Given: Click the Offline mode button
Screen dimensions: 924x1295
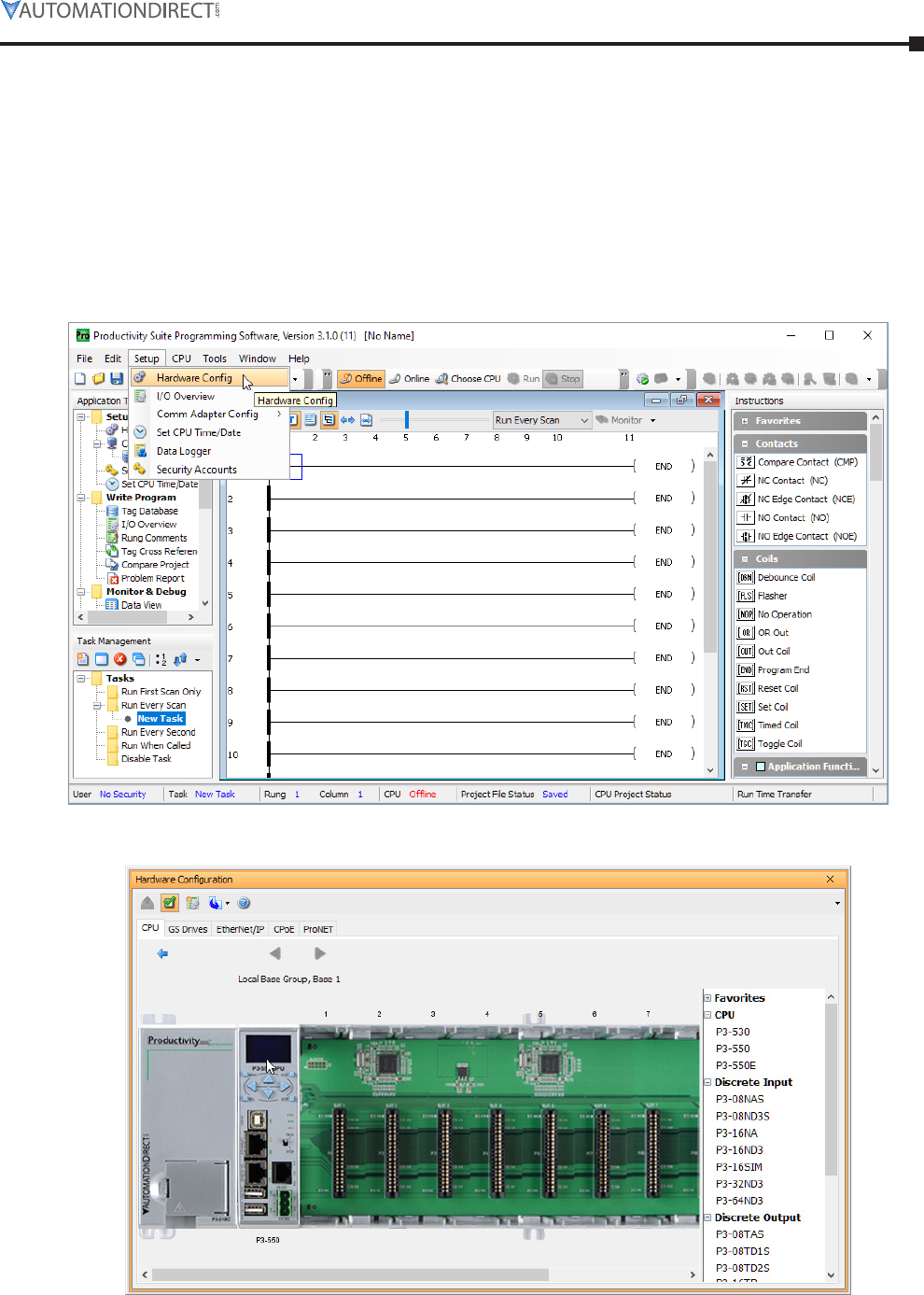Looking at the screenshot, I should [x=360, y=379].
